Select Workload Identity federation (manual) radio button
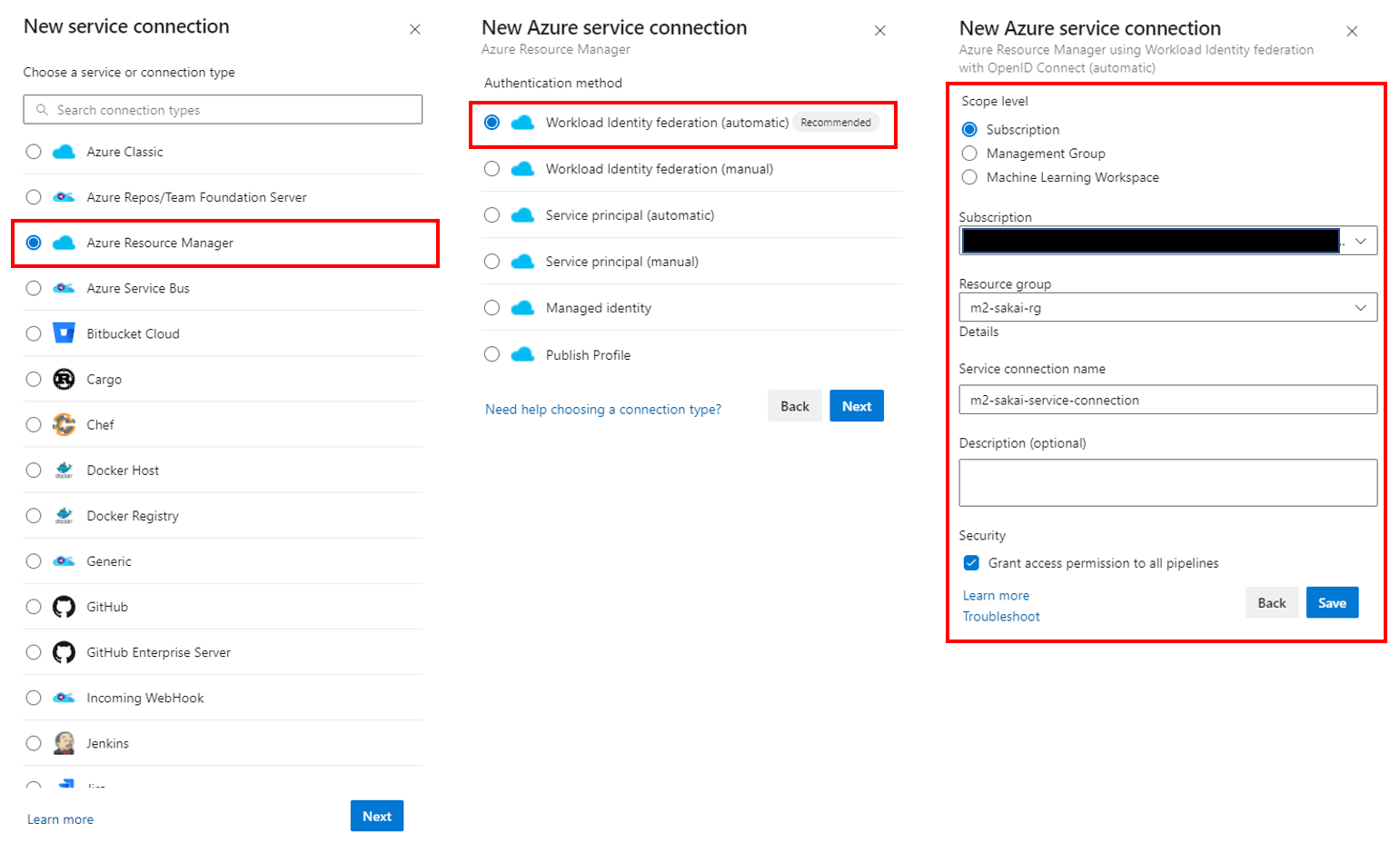The width and height of the screenshot is (1400, 853). [x=491, y=169]
